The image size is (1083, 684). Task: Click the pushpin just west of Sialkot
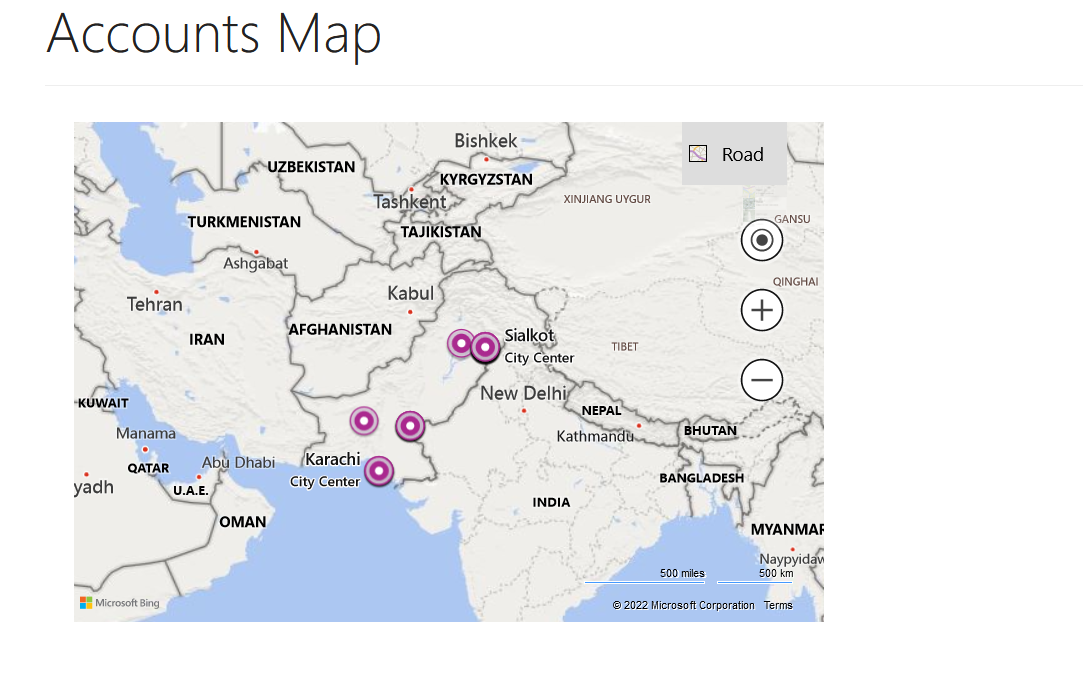pos(460,341)
